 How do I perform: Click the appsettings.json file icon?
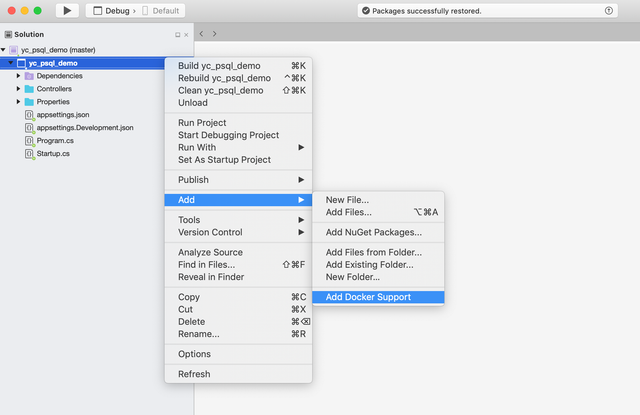point(29,115)
